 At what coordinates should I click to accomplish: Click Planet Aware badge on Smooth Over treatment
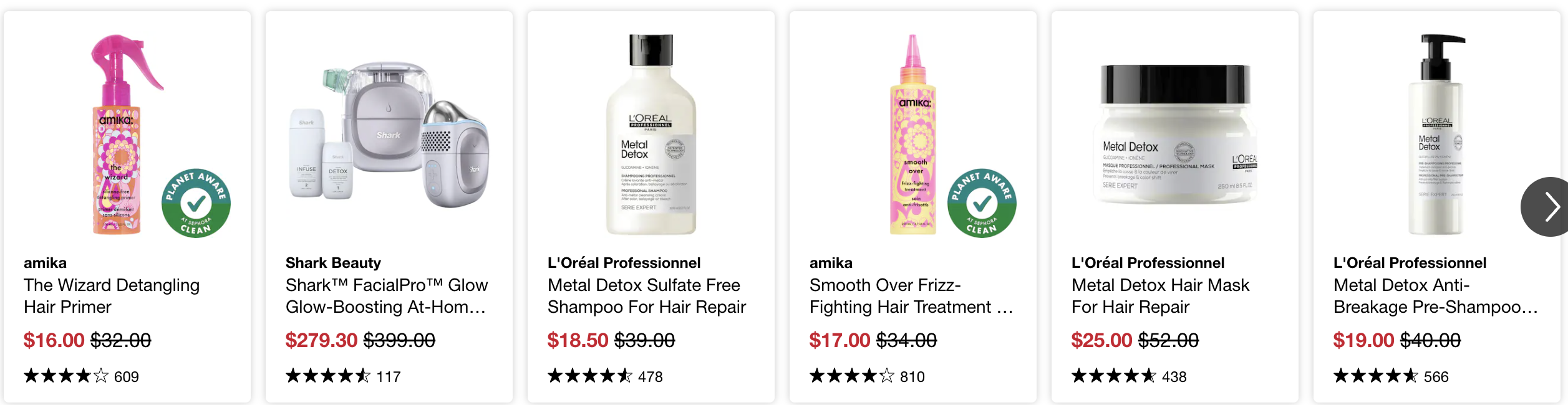982,203
